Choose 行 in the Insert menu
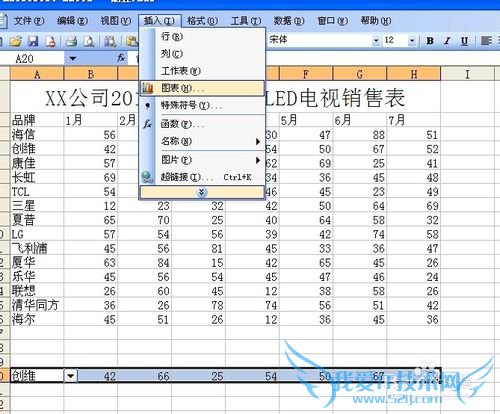 pos(202,36)
